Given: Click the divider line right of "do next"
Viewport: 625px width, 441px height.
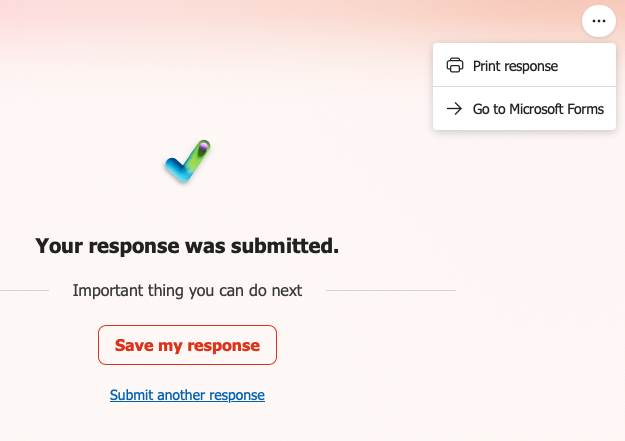Looking at the screenshot, I should [x=390, y=291].
